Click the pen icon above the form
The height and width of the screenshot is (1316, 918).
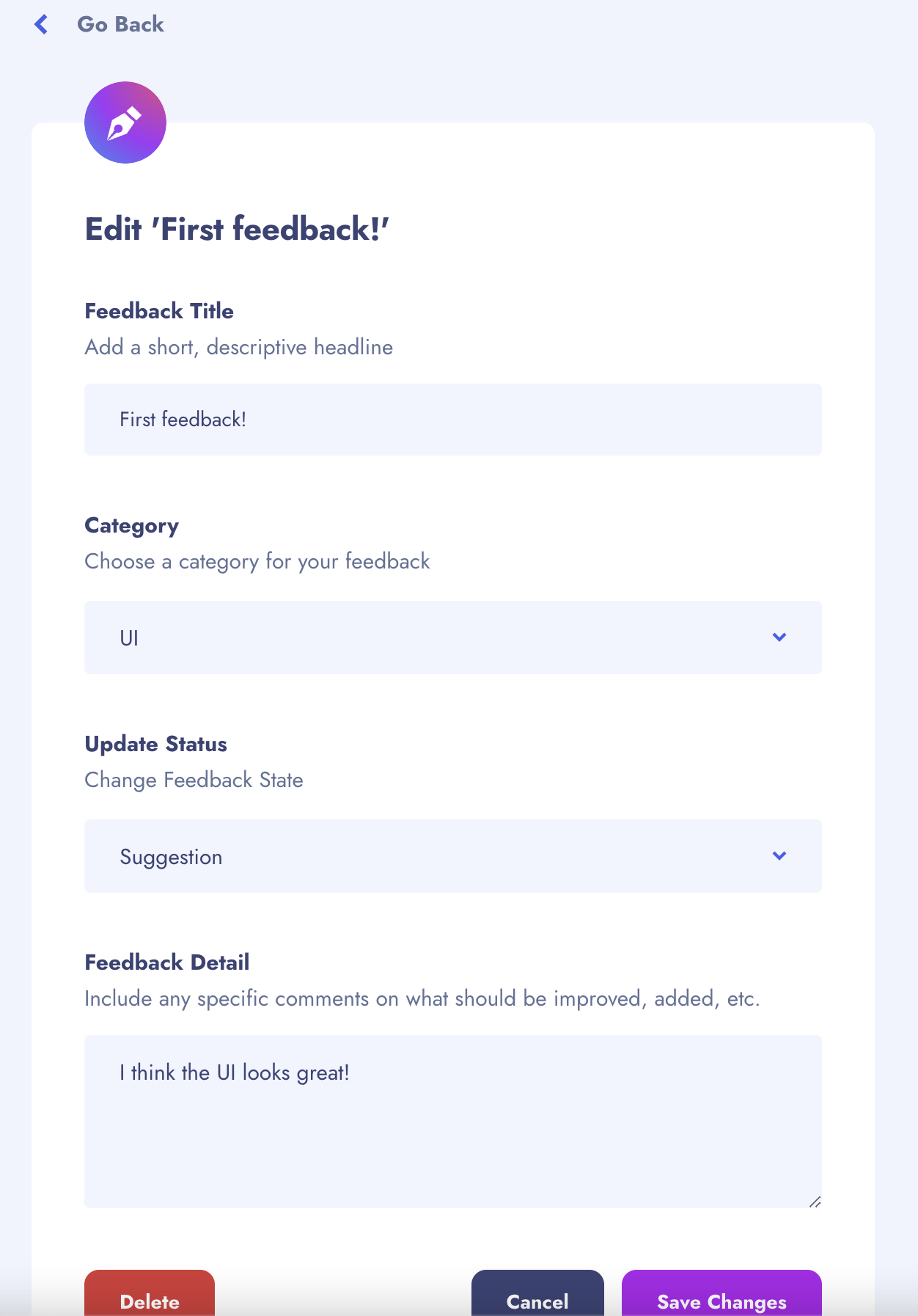point(125,123)
